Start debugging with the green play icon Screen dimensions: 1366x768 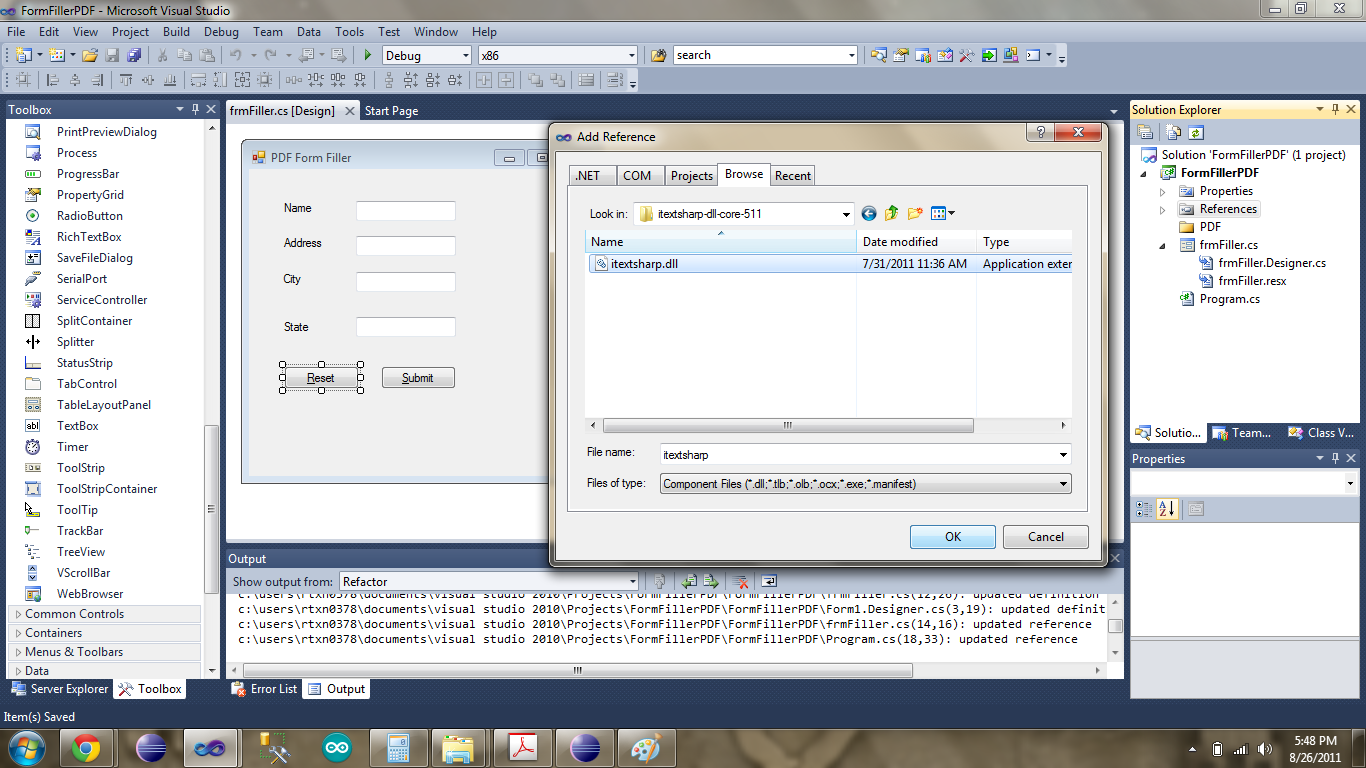(367, 55)
